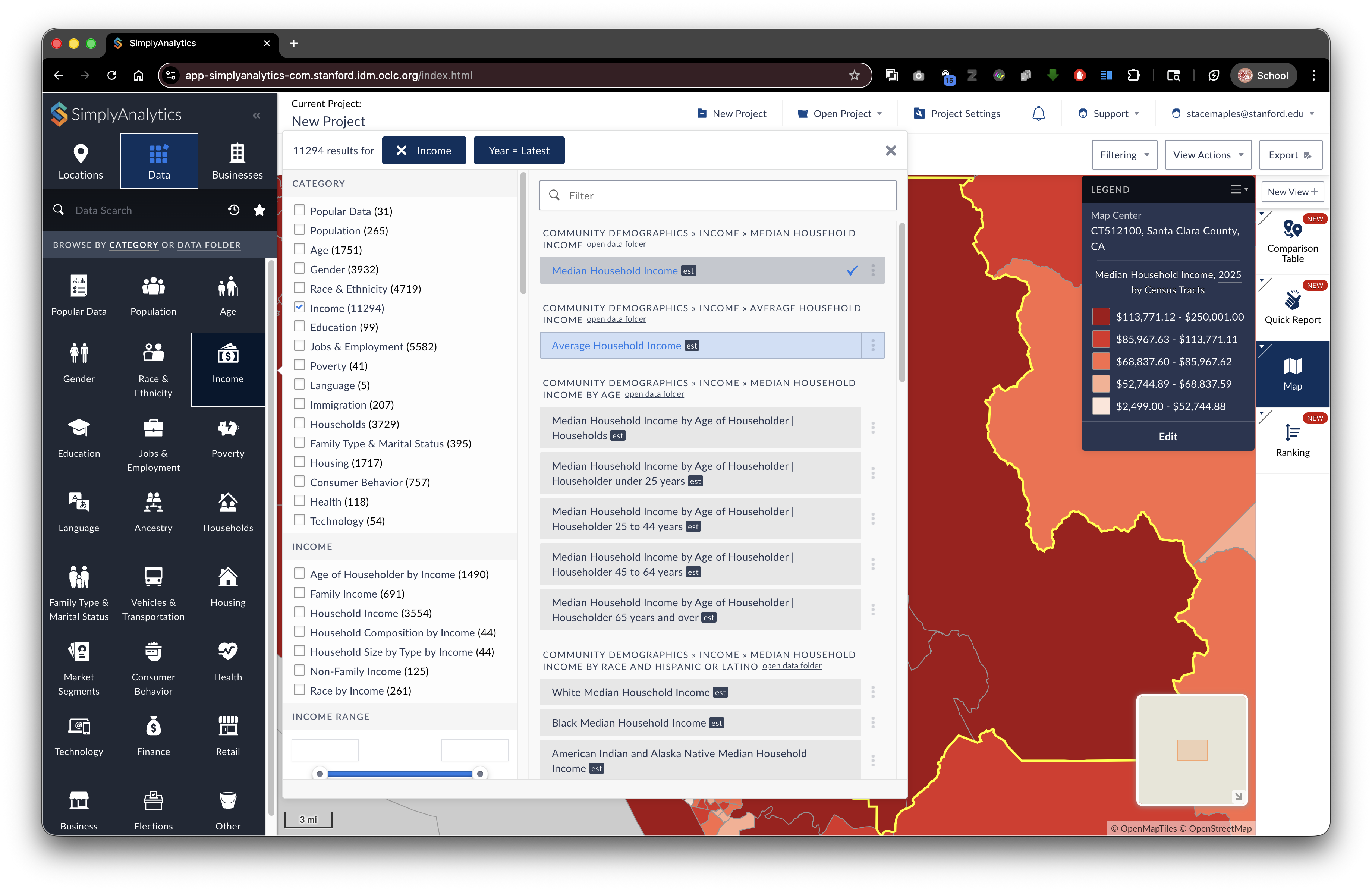Open Project Settings
Viewport: 1372px width, 891px height.
click(x=957, y=114)
